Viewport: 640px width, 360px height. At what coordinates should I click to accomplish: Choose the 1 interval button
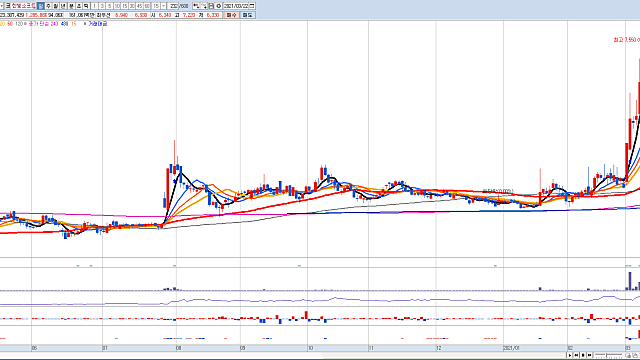(x=94, y=6)
